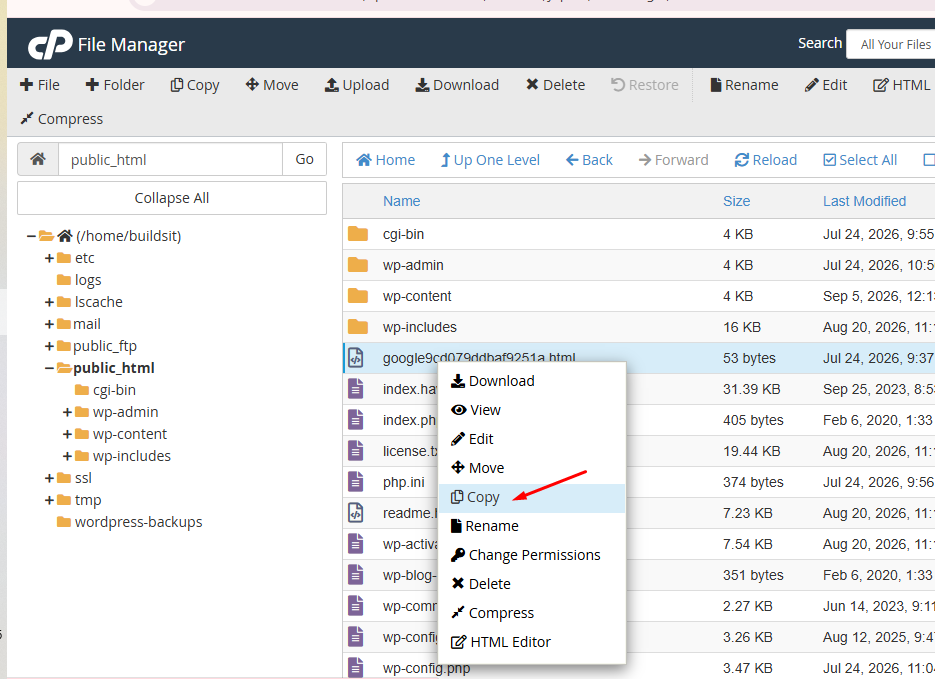Choose Rename from the context menu

pyautogui.click(x=531, y=526)
